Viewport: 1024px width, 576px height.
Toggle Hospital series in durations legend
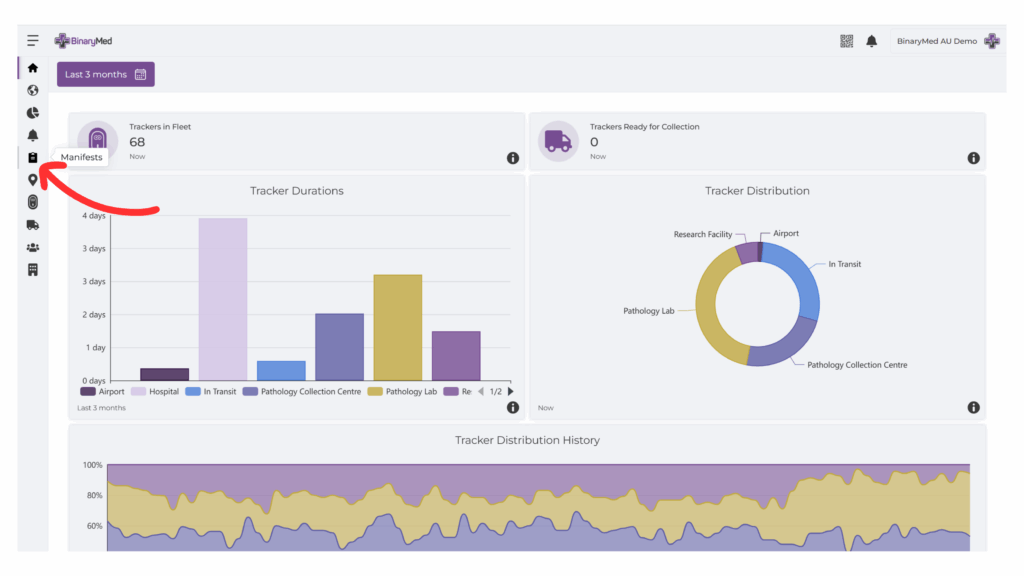point(156,392)
